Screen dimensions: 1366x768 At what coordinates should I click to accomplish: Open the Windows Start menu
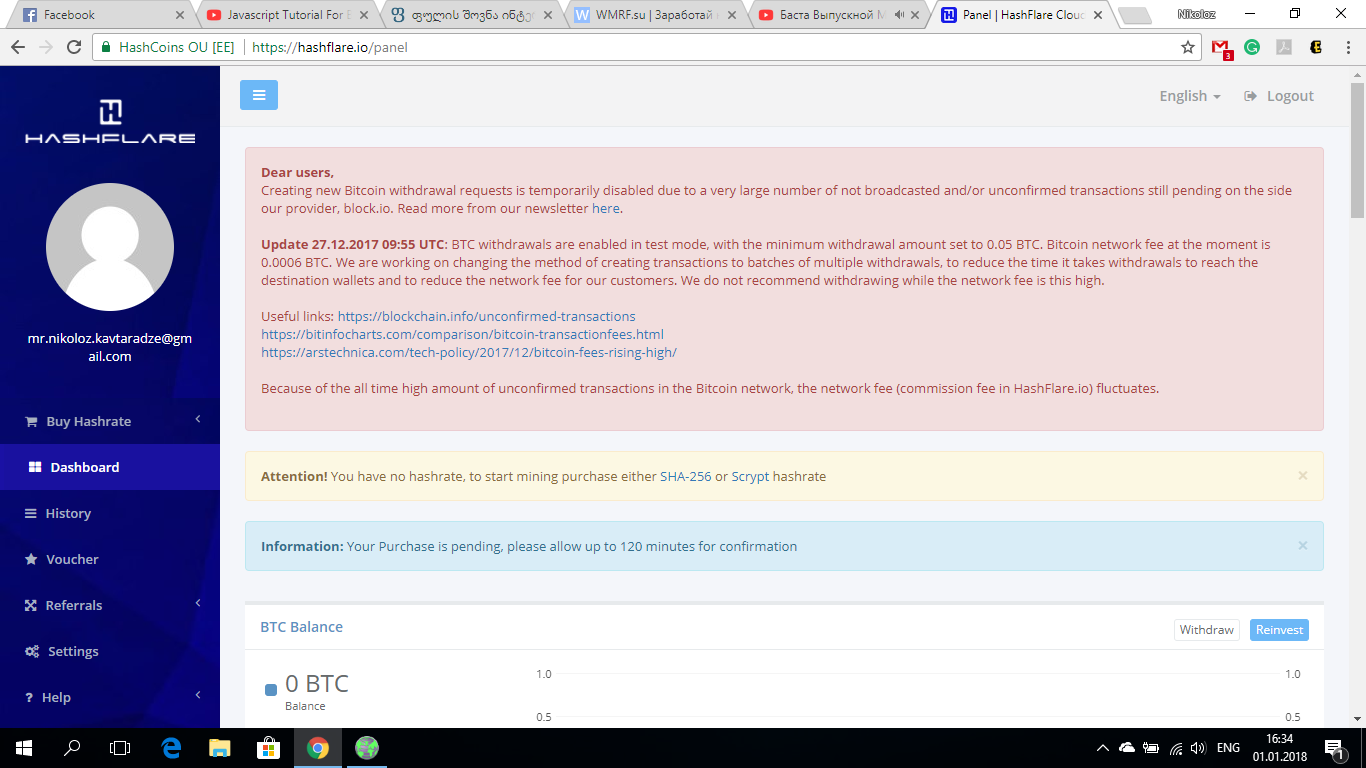pyautogui.click(x=24, y=748)
